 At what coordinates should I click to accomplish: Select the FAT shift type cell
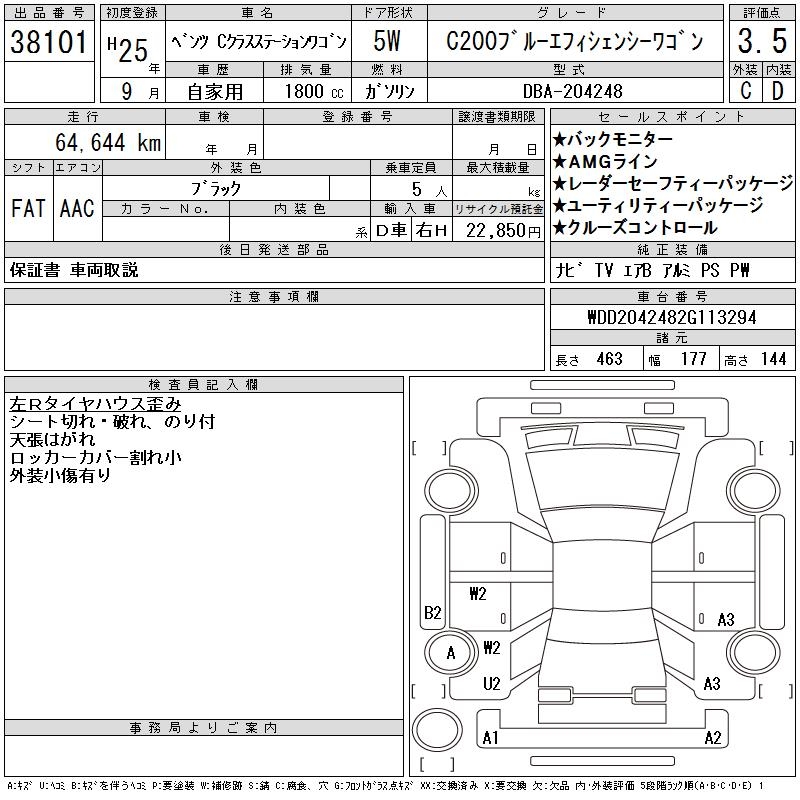(27, 208)
